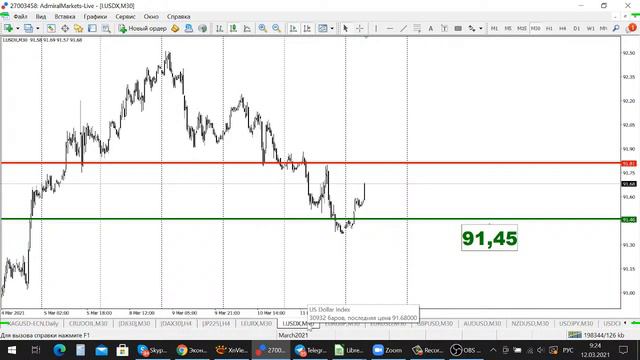
Task: Click the Profiles toolbar icon
Action: [x=28, y=28]
